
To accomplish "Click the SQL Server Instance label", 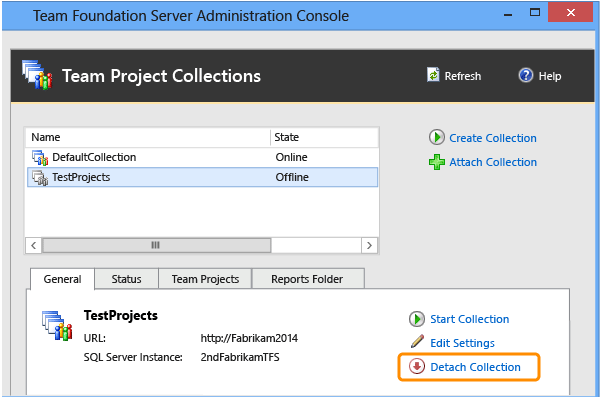I will click(133, 357).
